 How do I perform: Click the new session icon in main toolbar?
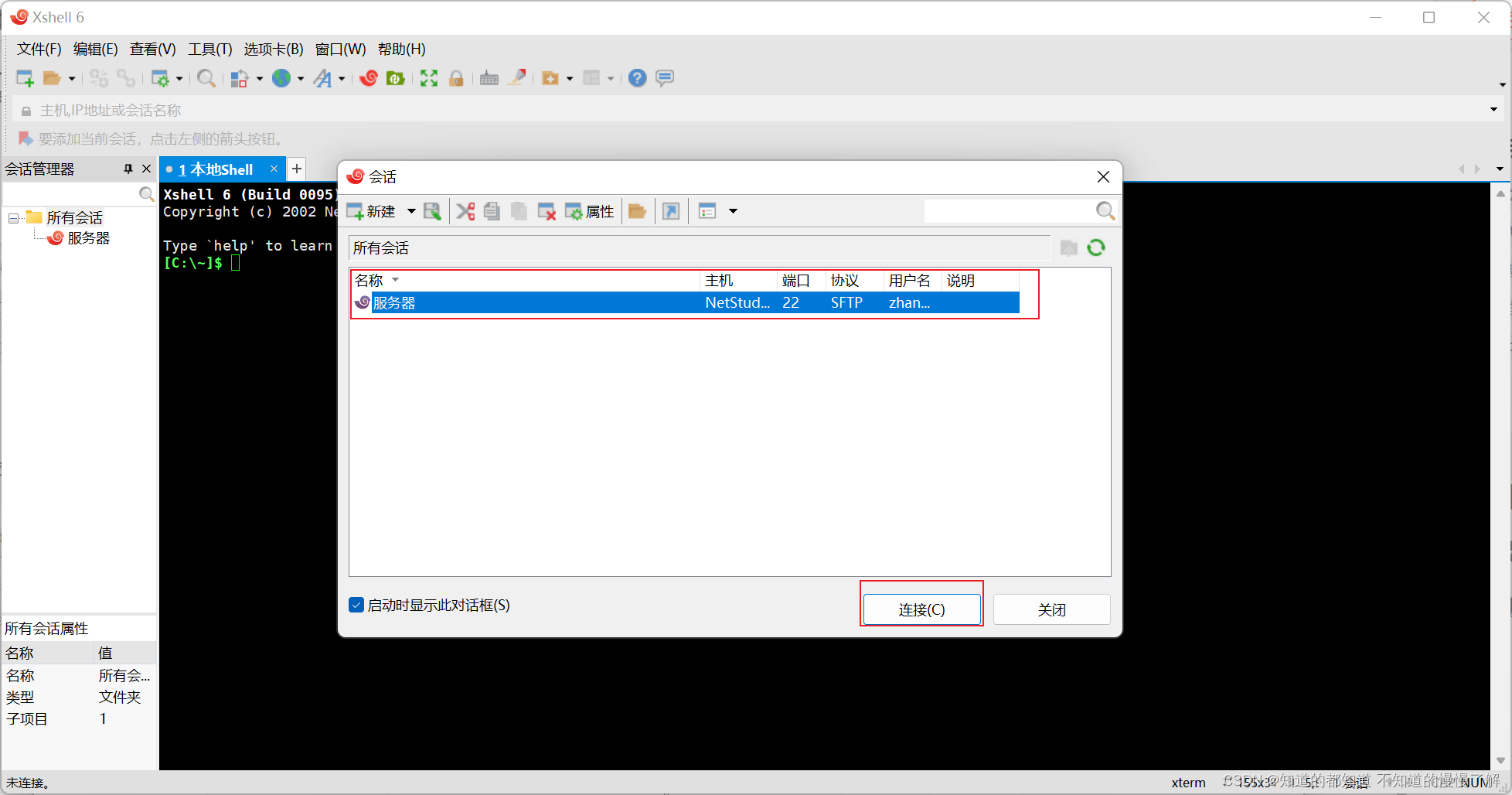click(25, 78)
